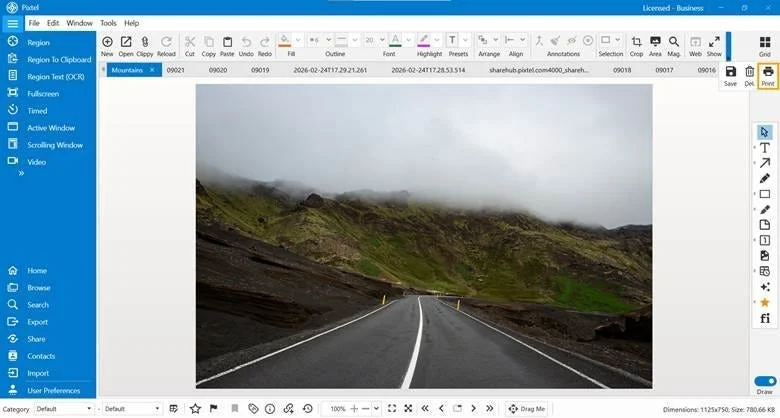
Task: Delete the image with the Del. trash icon
Action: tap(749, 72)
